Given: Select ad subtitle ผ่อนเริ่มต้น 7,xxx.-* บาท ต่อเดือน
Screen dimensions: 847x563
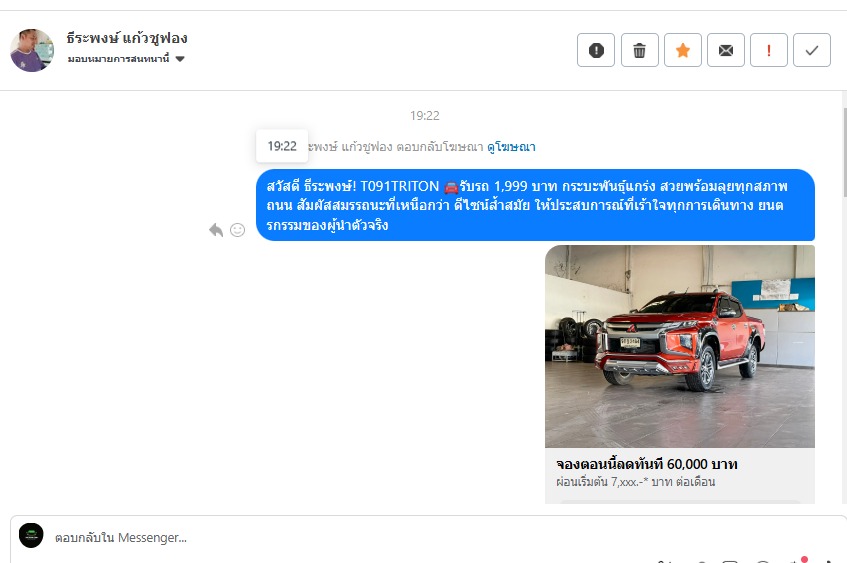Looking at the screenshot, I should (x=636, y=481).
